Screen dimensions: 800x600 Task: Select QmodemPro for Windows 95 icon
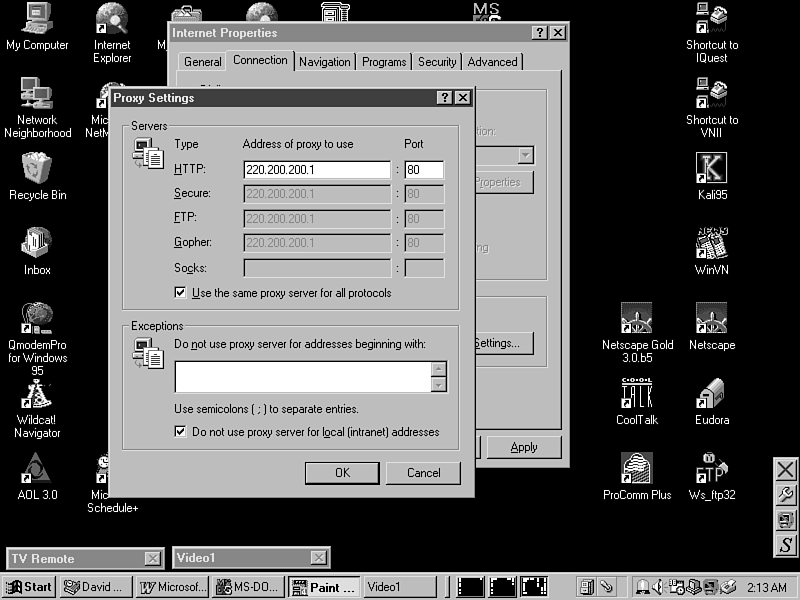coord(37,339)
